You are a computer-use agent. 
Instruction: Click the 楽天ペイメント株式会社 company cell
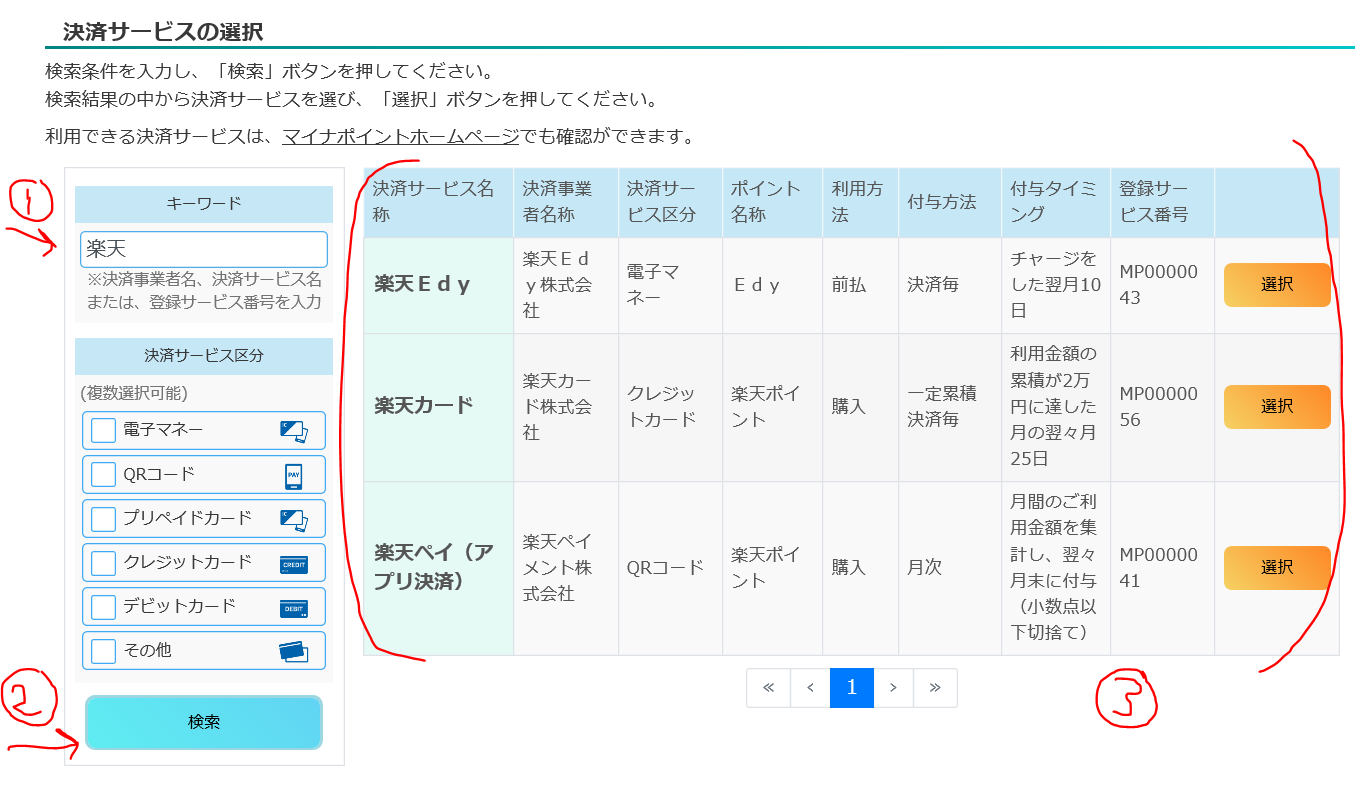tap(566, 568)
